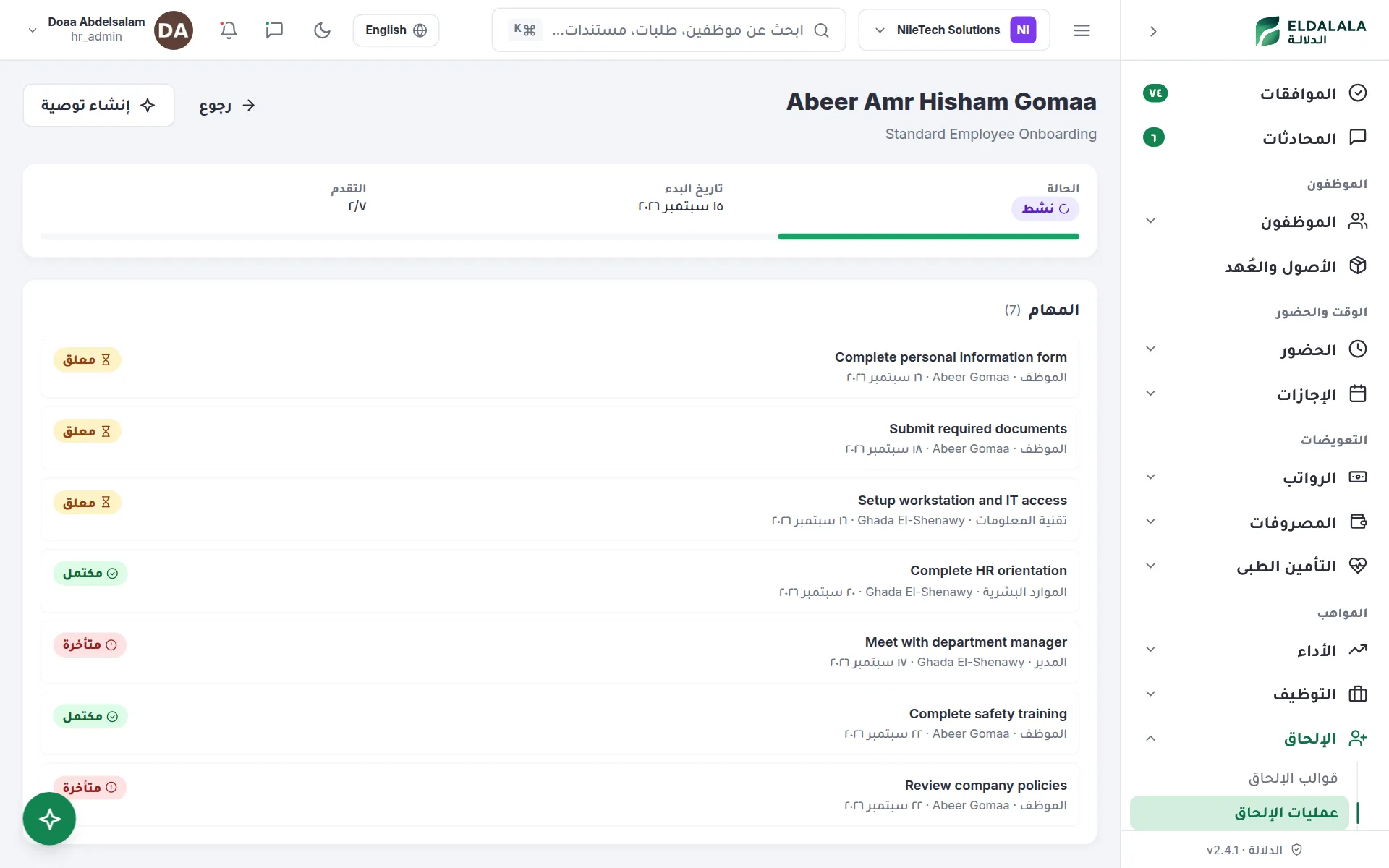Click the onboarding progress bar

click(560, 237)
